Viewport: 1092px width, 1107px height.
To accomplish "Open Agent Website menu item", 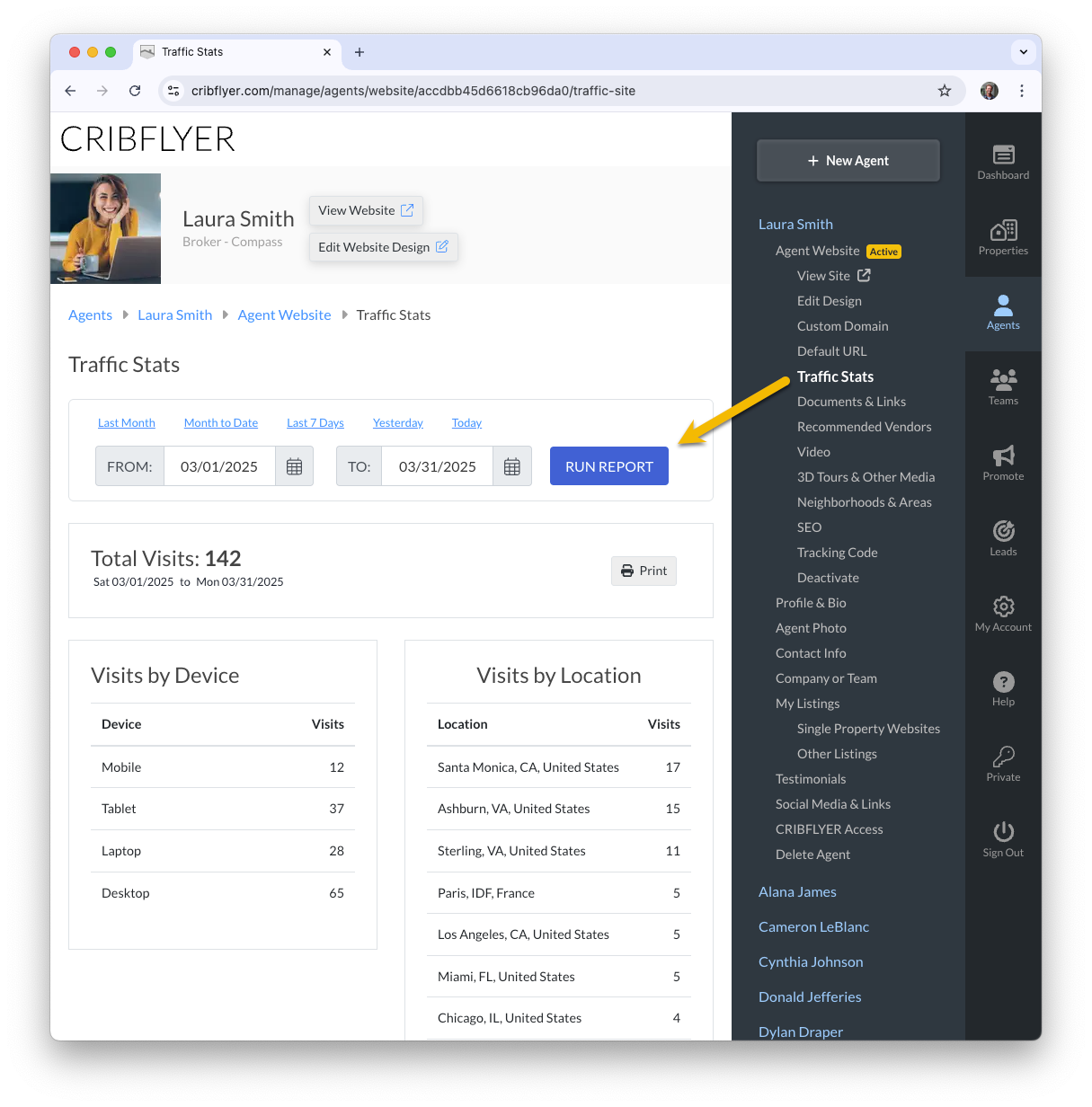I will pyautogui.click(x=818, y=251).
